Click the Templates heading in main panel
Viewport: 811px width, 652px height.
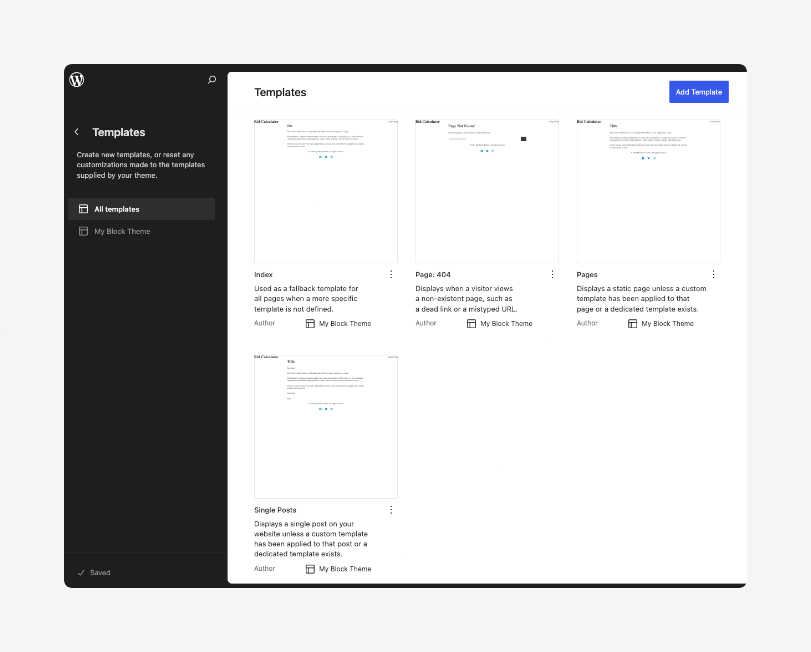coord(280,92)
